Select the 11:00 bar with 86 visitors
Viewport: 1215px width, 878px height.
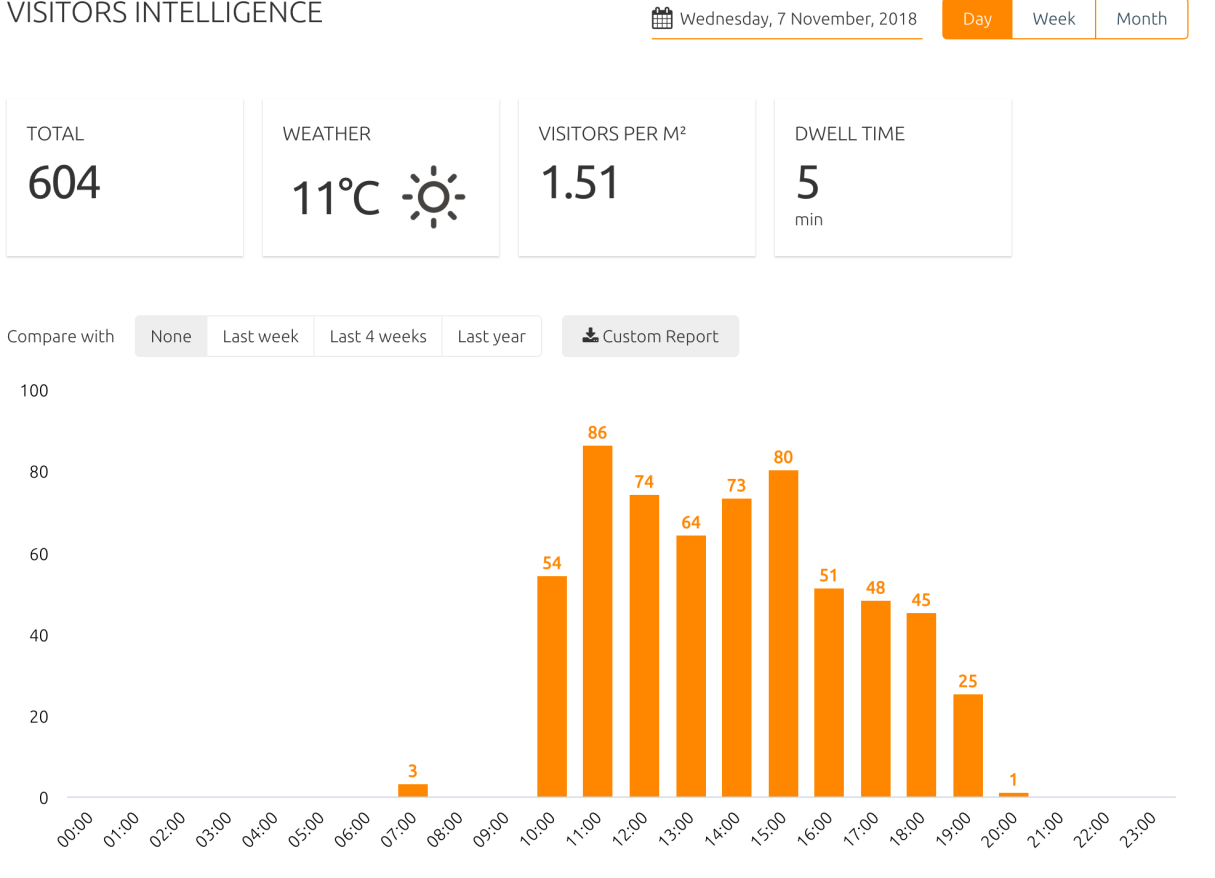(598, 621)
